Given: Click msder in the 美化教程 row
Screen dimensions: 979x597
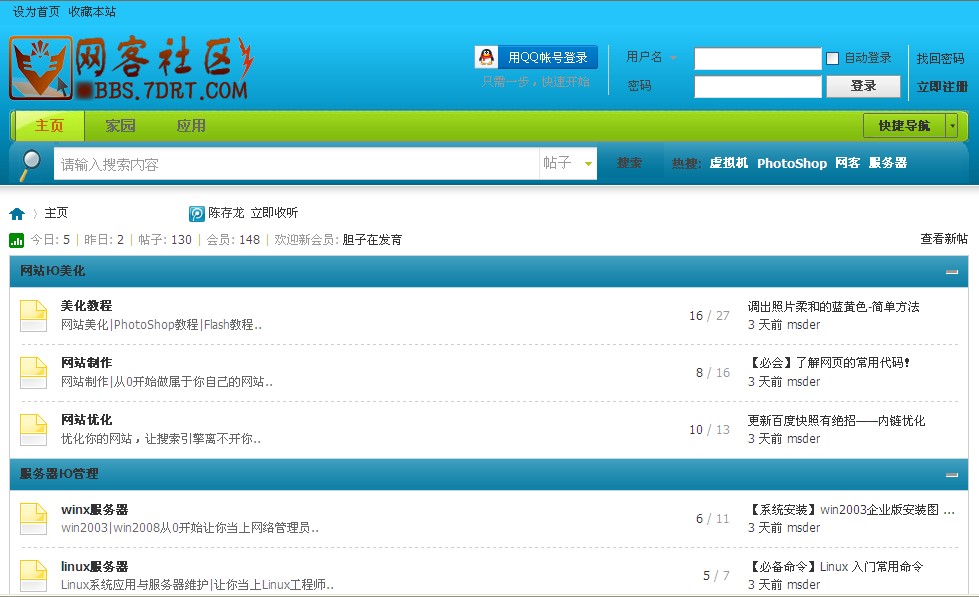Looking at the screenshot, I should [804, 325].
